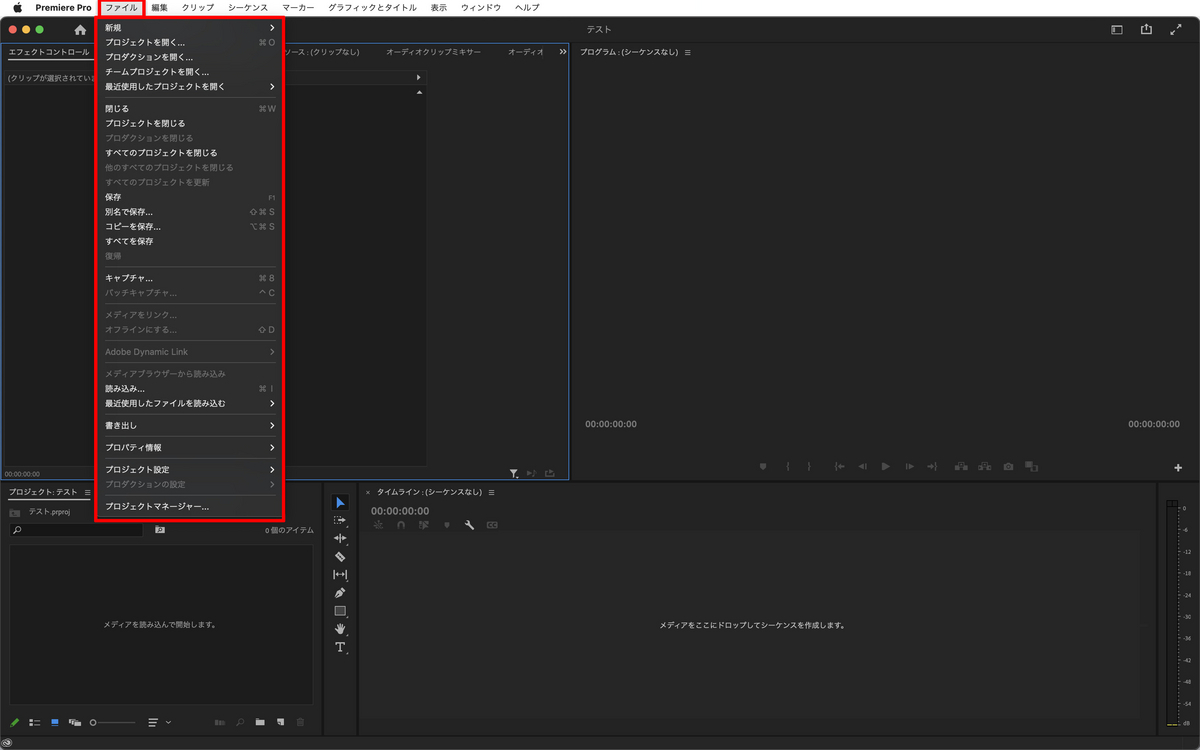Image resolution: width=1200 pixels, height=750 pixels.
Task: Select the Razor tool
Action: (x=340, y=556)
